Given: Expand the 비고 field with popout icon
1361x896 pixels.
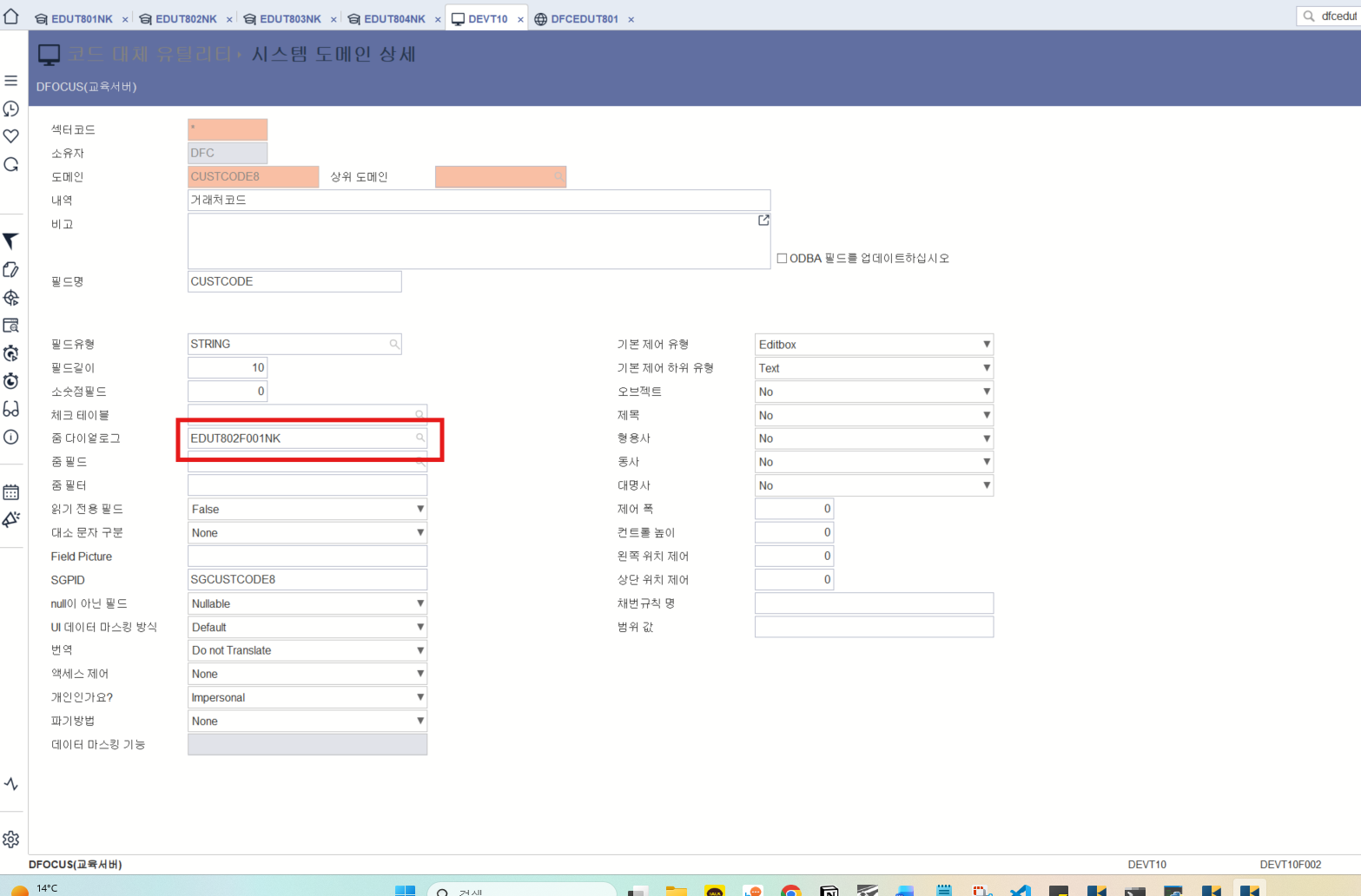Looking at the screenshot, I should (x=763, y=221).
